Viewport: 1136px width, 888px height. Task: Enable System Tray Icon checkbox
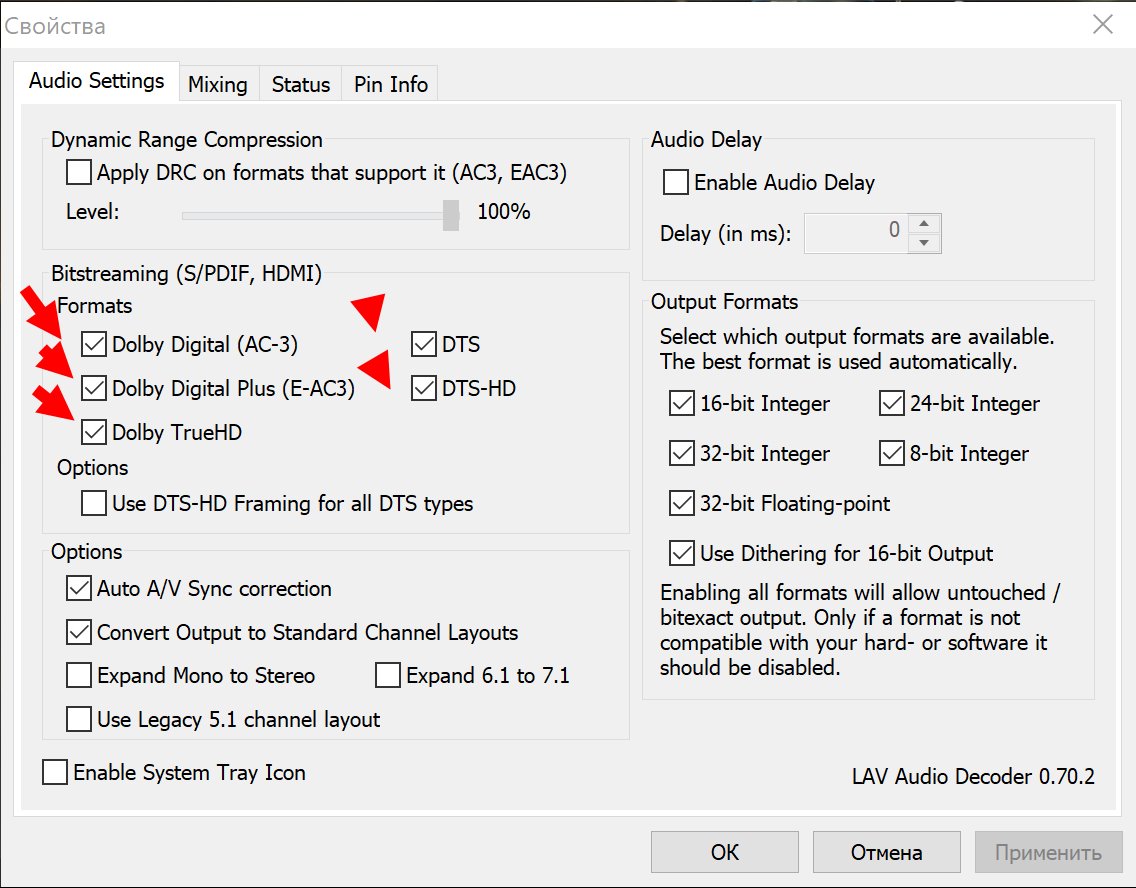(x=56, y=773)
